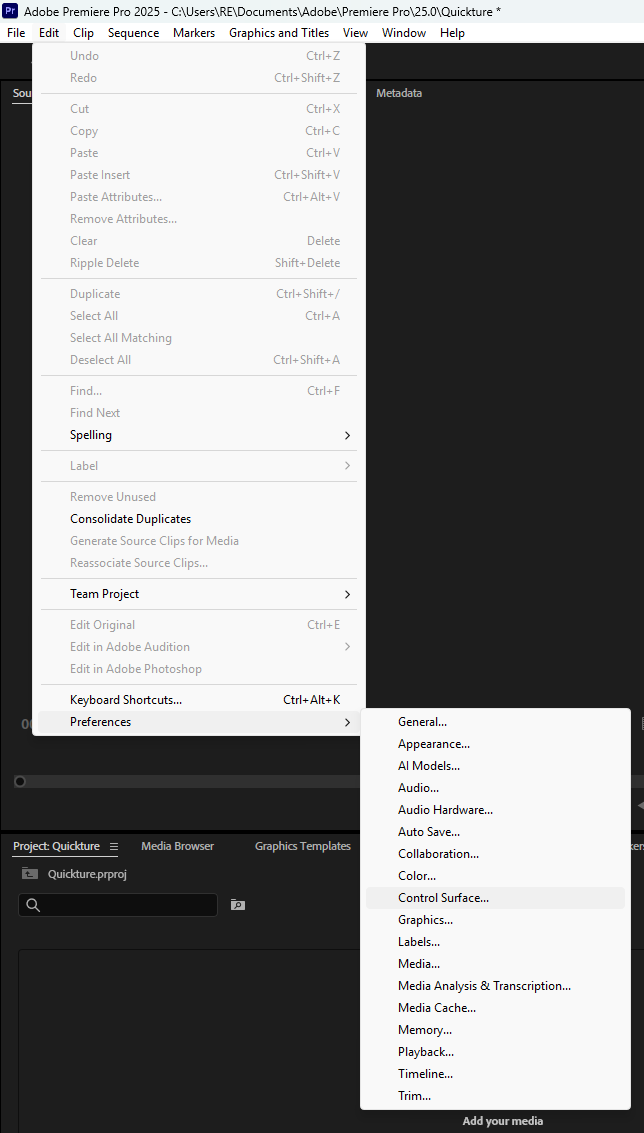Open General preferences
Viewport: 644px width, 1133px height.
point(495,722)
